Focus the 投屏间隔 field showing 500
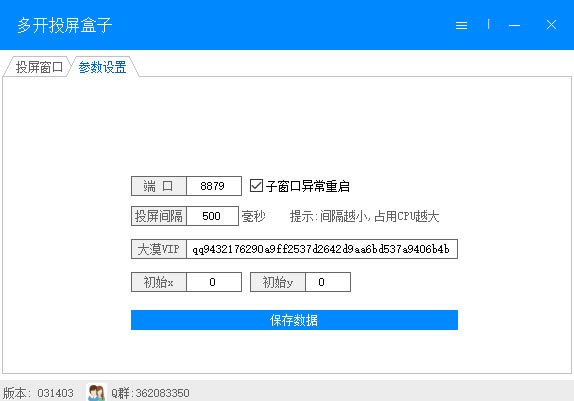574x401 pixels. click(x=212, y=216)
